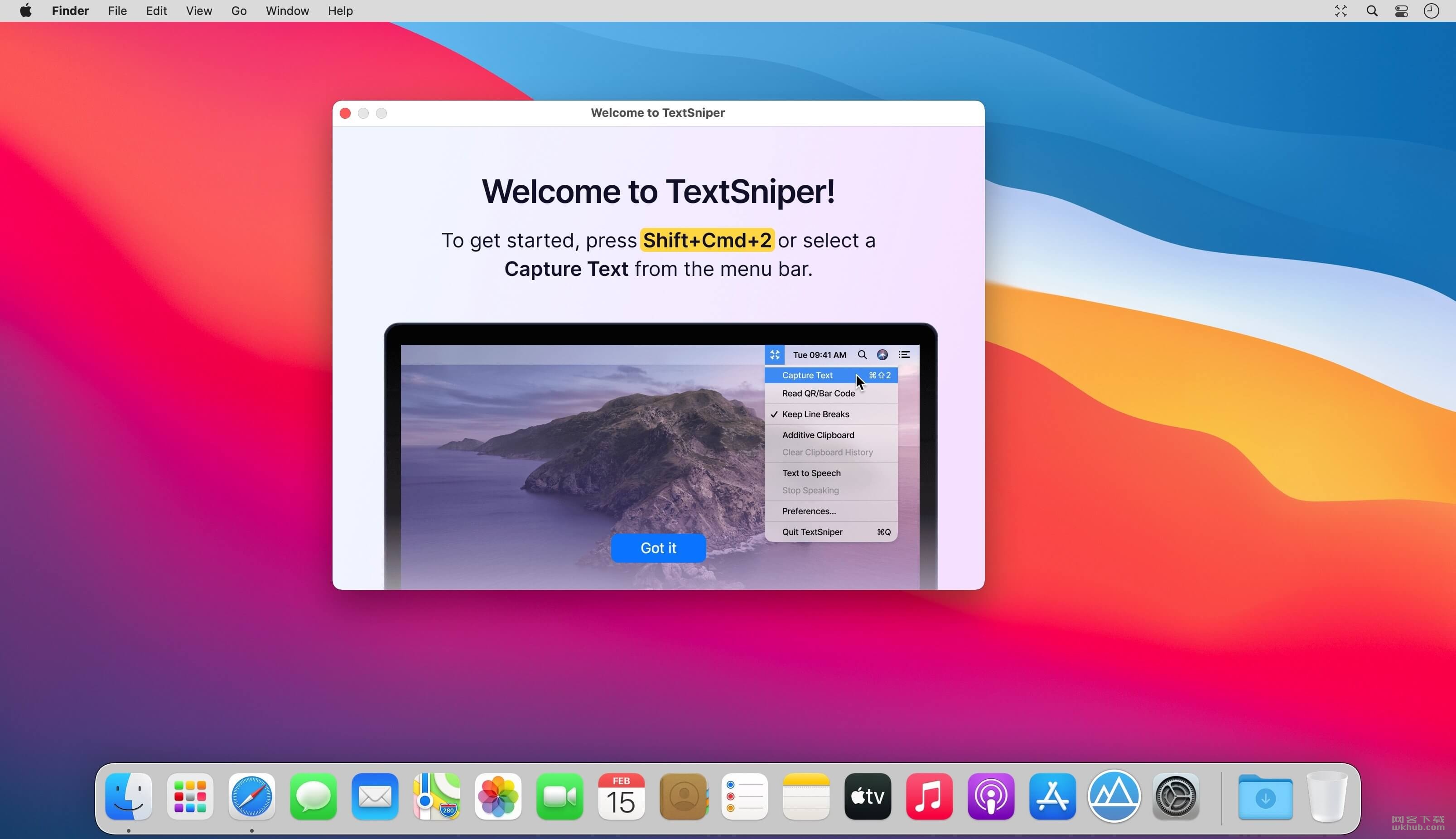Open the File menu
This screenshot has height=839, width=1456.
click(x=117, y=11)
